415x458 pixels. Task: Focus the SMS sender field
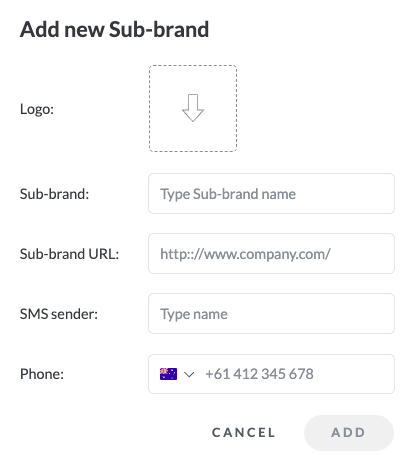point(271,314)
